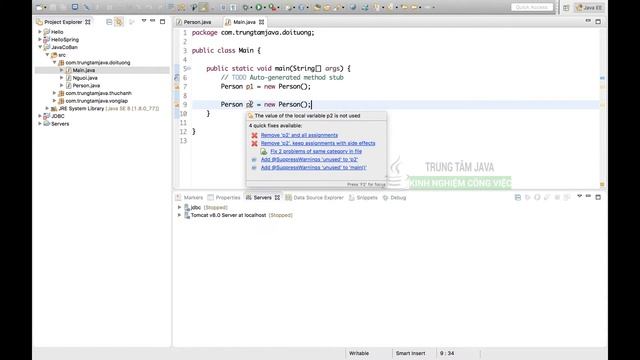Image resolution: width=640 pixels, height=360 pixels.
Task: Maximize the Servers bottom panel
Action: pos(598,197)
